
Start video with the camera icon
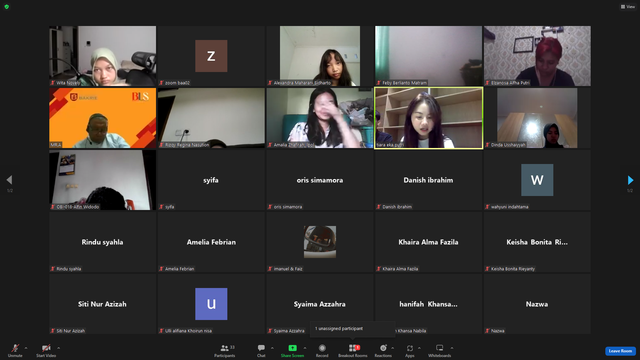pyautogui.click(x=46, y=350)
